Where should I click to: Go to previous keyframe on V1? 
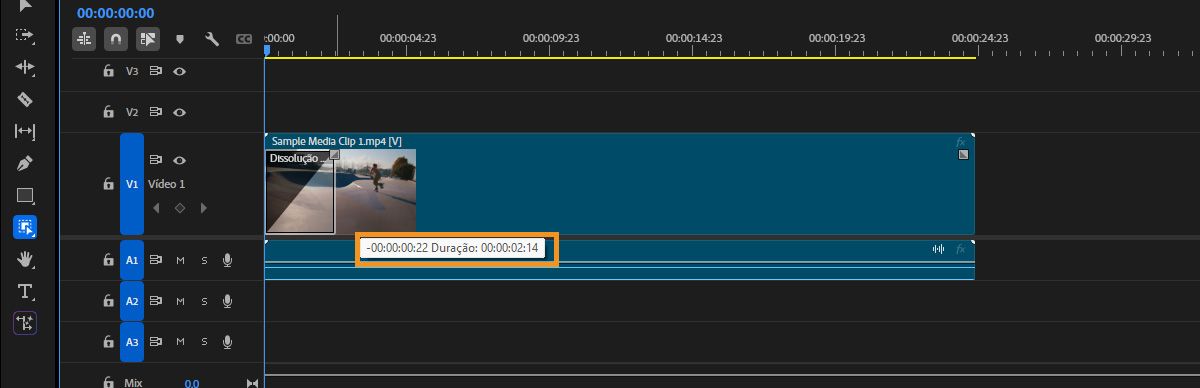pos(156,208)
